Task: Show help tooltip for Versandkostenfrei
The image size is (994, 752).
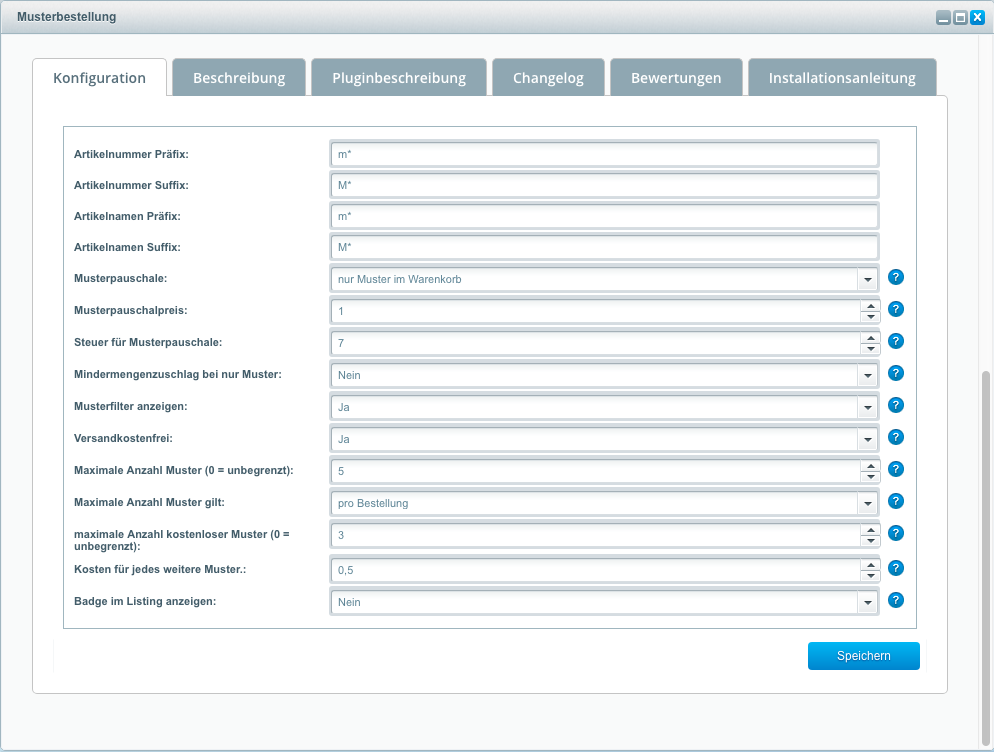Action: (x=896, y=437)
